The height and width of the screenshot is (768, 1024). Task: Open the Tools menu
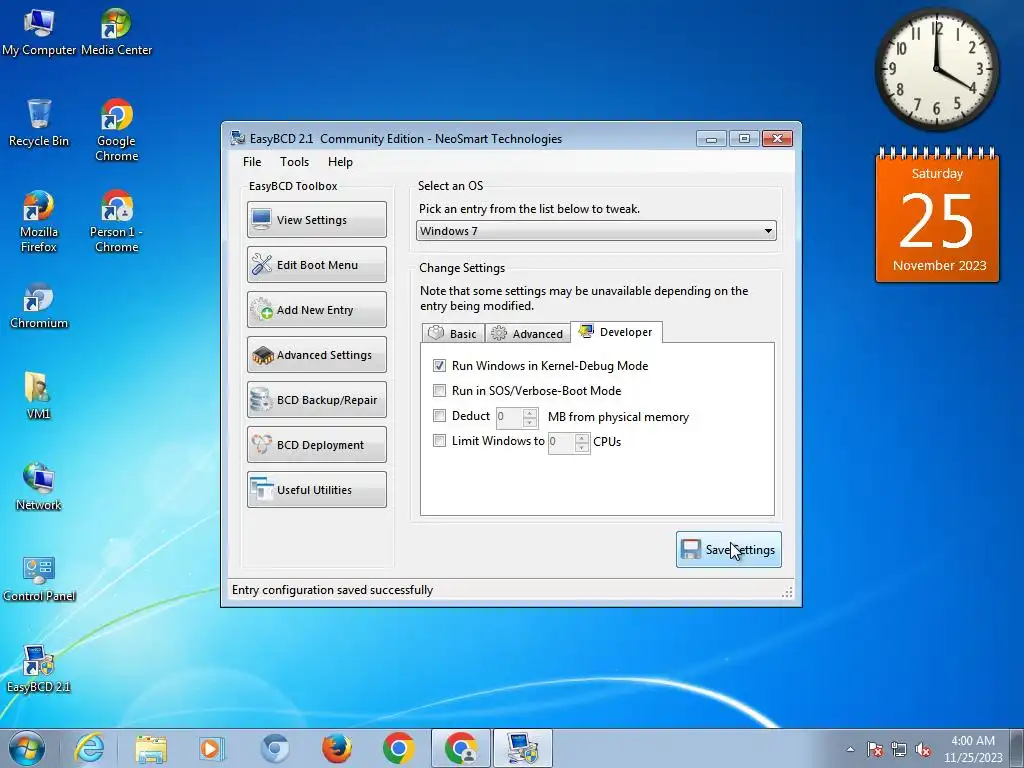(295, 162)
